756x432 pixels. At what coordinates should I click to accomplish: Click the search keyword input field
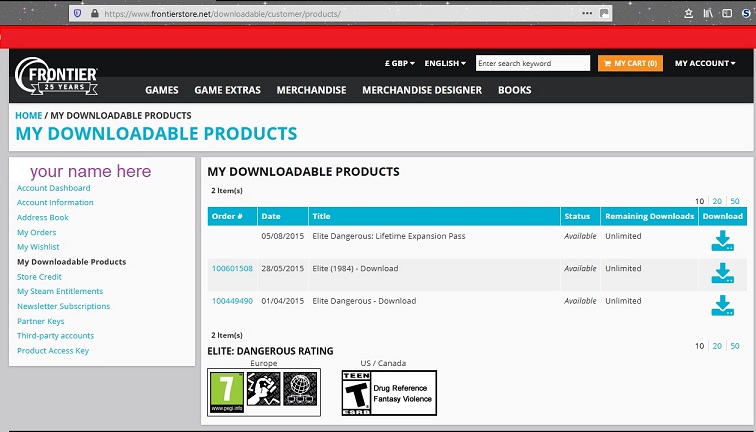point(533,63)
